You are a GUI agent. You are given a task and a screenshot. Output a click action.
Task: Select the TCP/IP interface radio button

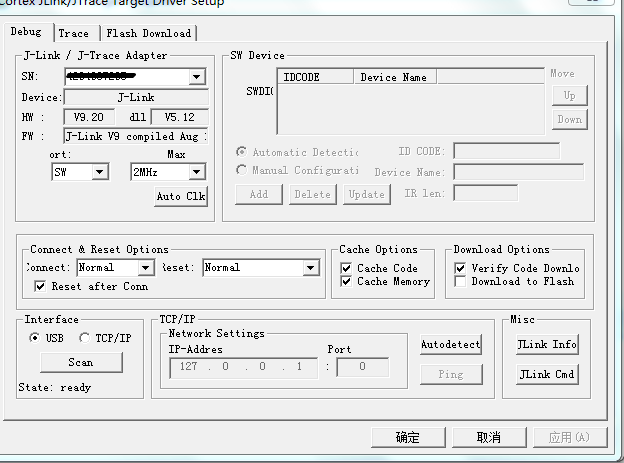tap(84, 338)
